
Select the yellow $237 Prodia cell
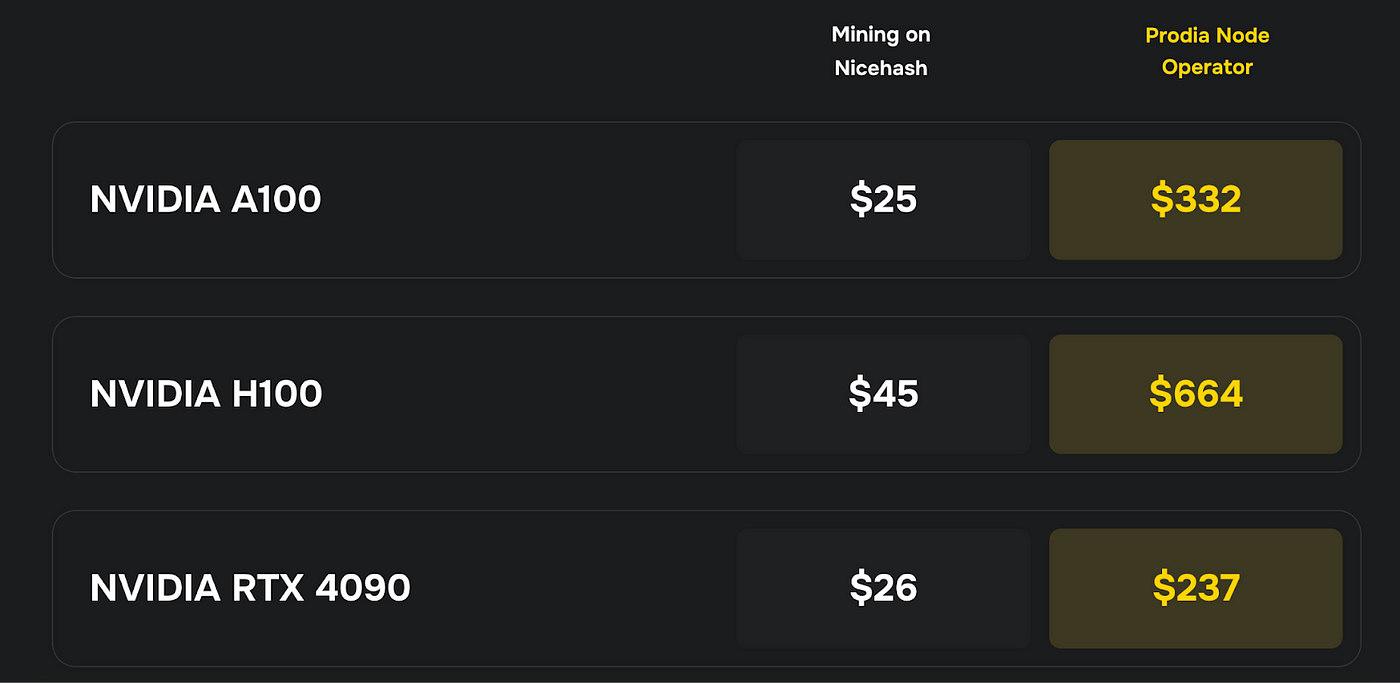tap(1196, 588)
